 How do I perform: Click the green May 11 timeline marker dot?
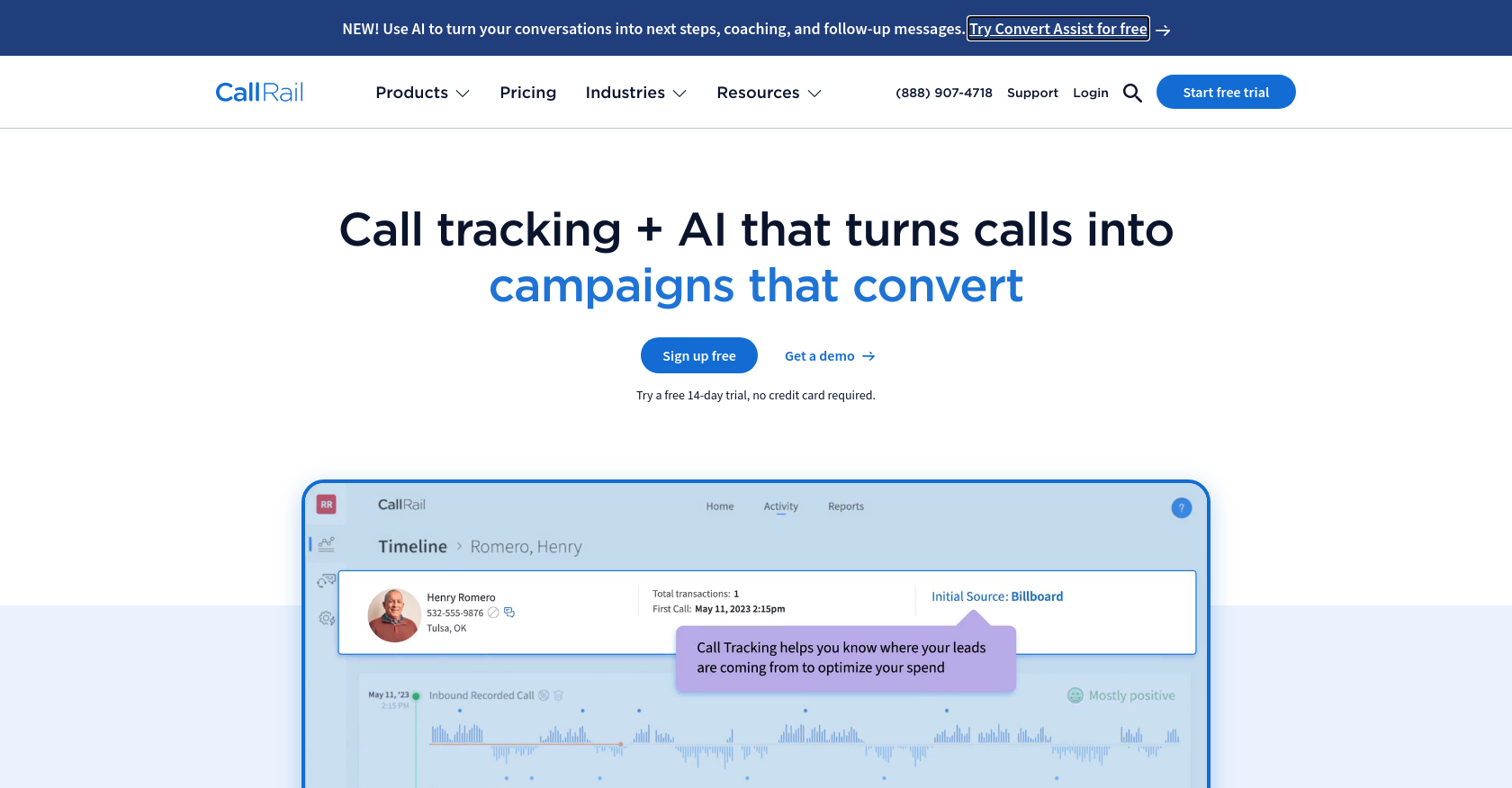(416, 696)
